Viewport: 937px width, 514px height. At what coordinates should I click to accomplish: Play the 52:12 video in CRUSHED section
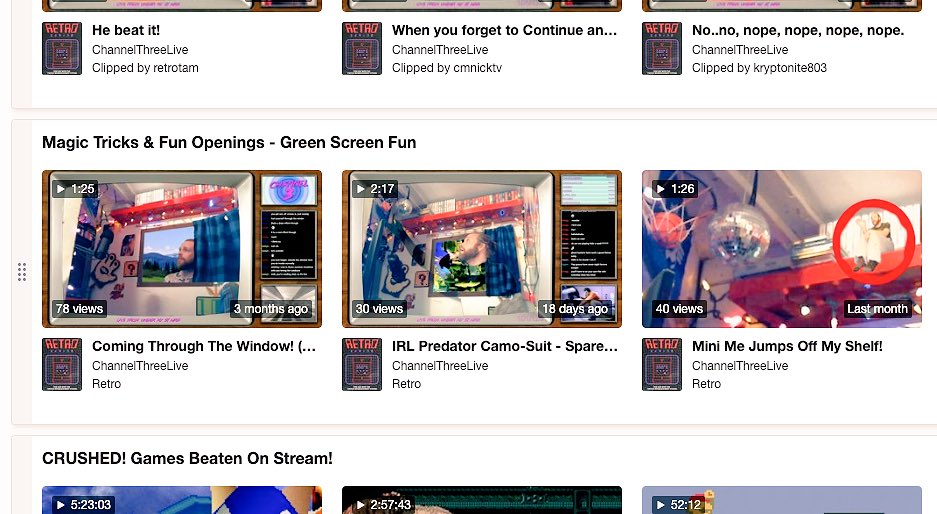pyautogui.click(x=782, y=500)
